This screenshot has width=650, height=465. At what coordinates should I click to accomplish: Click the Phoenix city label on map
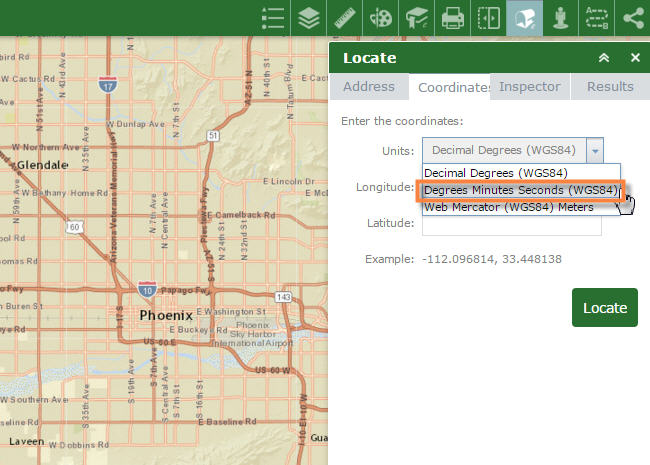pyautogui.click(x=166, y=315)
